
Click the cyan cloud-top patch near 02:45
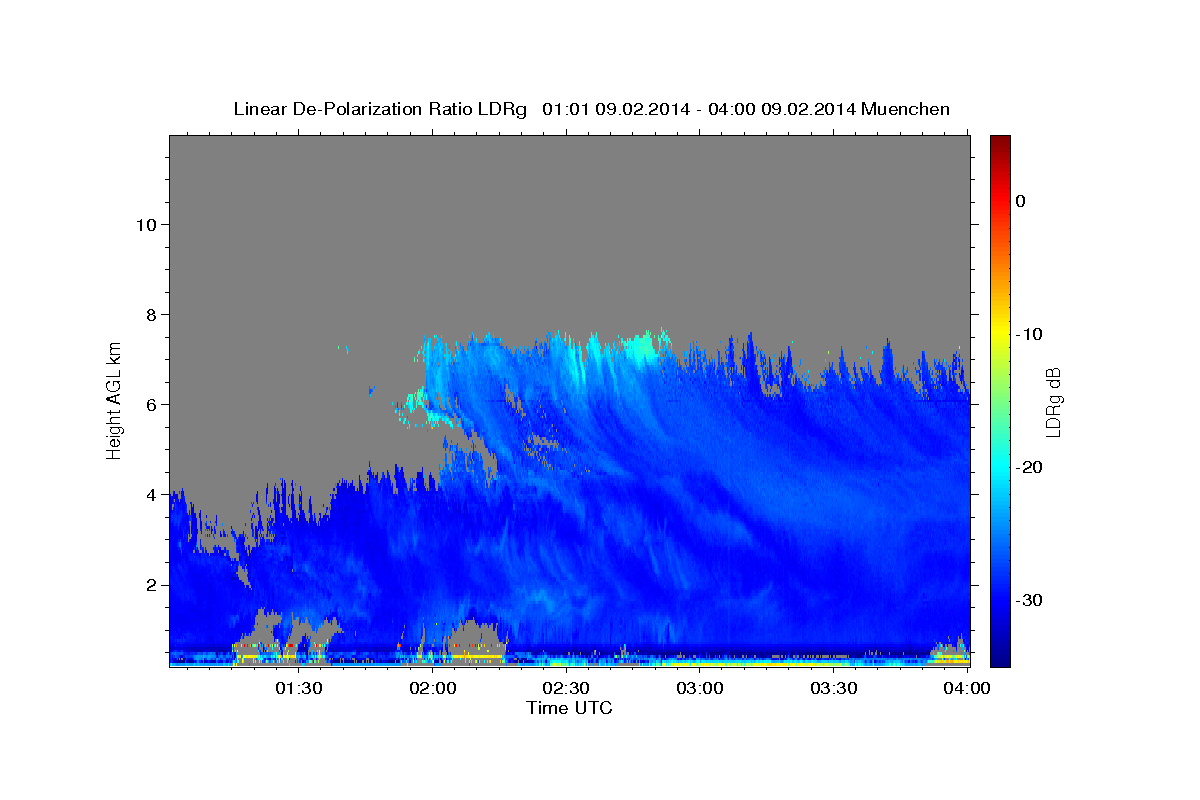[x=642, y=347]
